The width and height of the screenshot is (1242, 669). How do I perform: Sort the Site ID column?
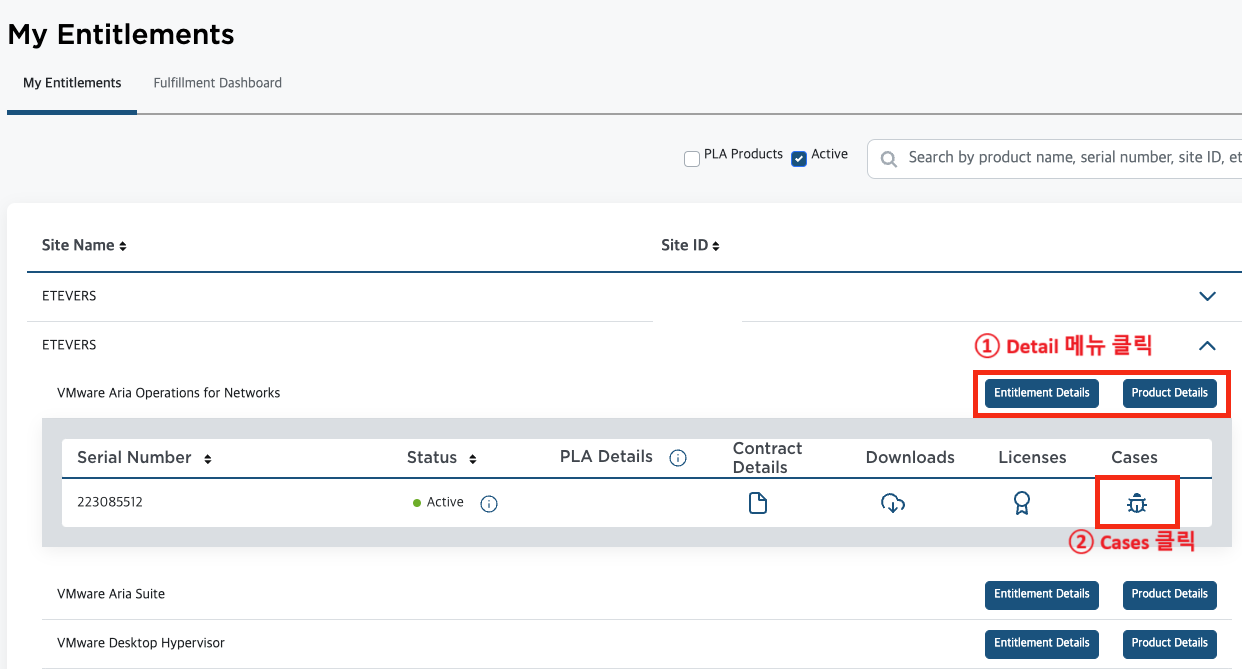click(x=716, y=246)
